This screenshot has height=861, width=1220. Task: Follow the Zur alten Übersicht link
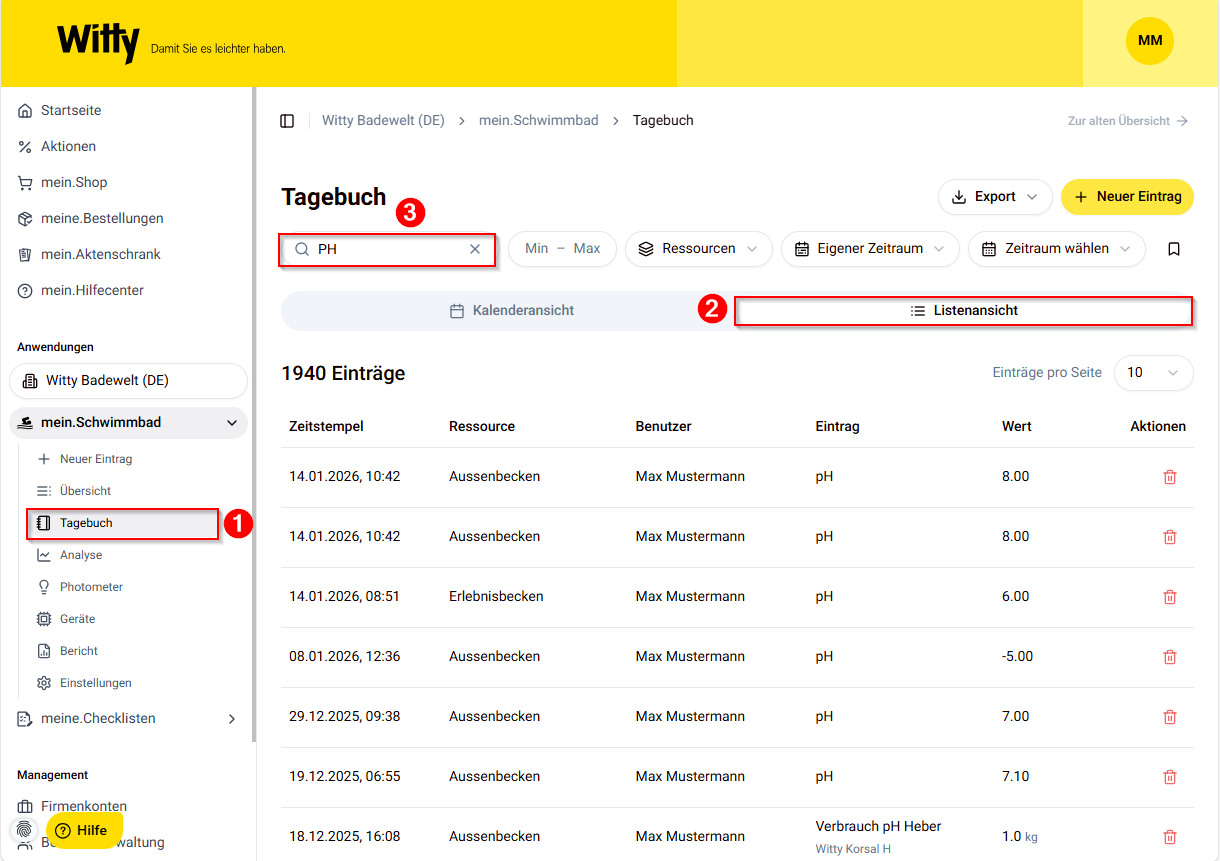click(x=1127, y=121)
